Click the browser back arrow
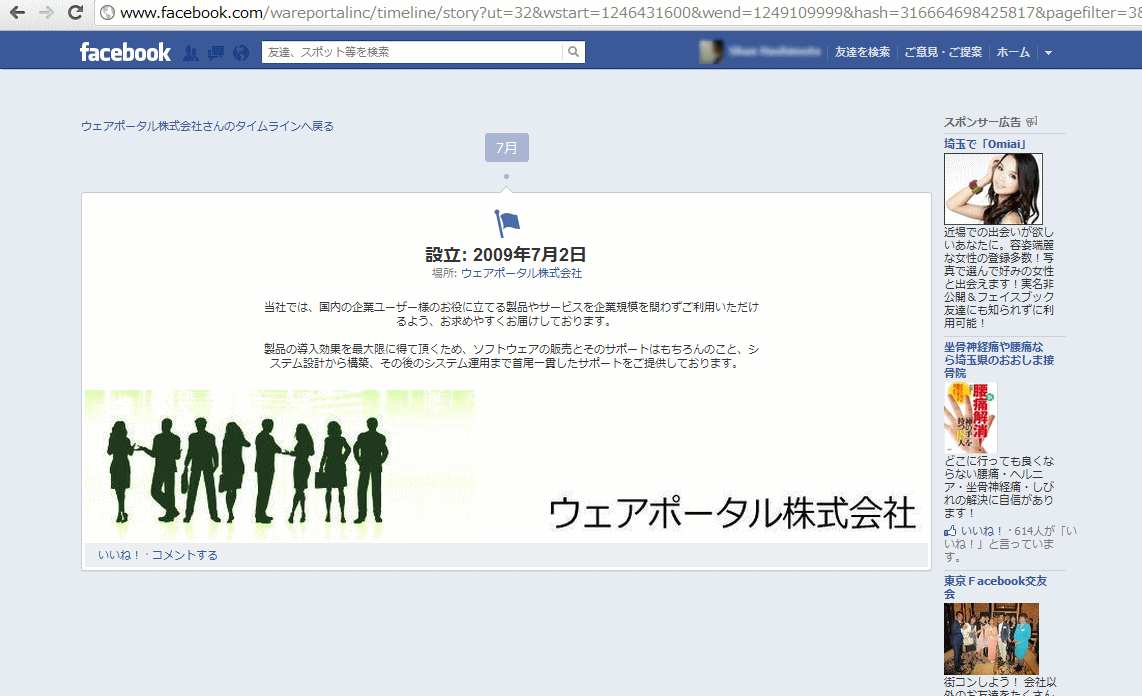The width and height of the screenshot is (1142, 696). tap(17, 12)
